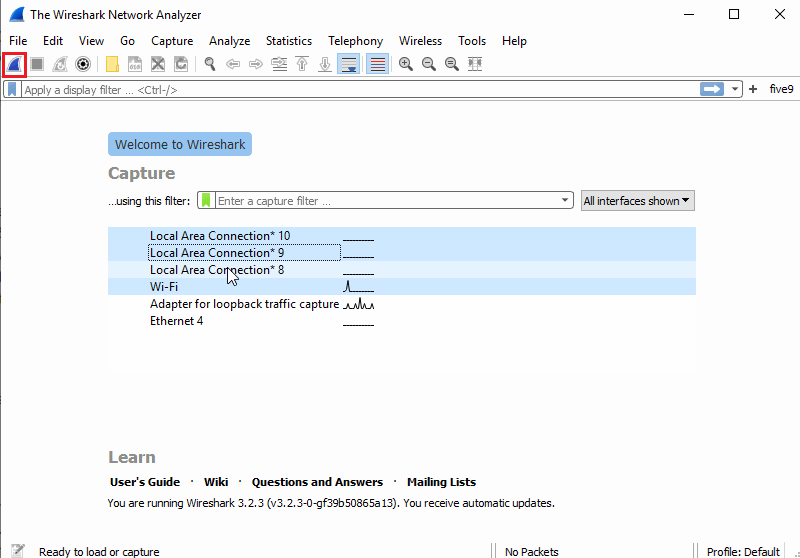
Task: Open the User's Guide link
Action: click(x=145, y=482)
